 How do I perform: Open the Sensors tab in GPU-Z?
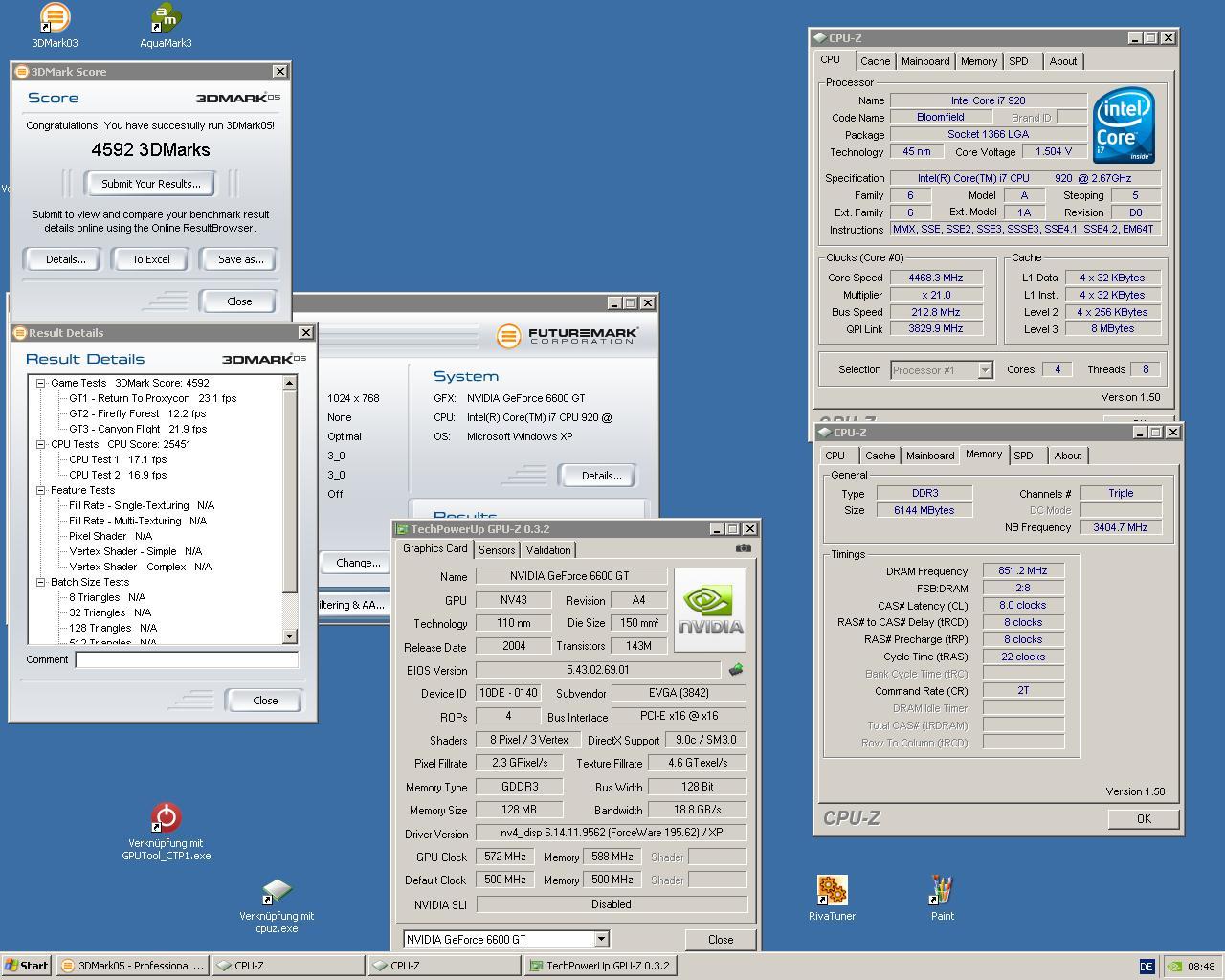497,550
